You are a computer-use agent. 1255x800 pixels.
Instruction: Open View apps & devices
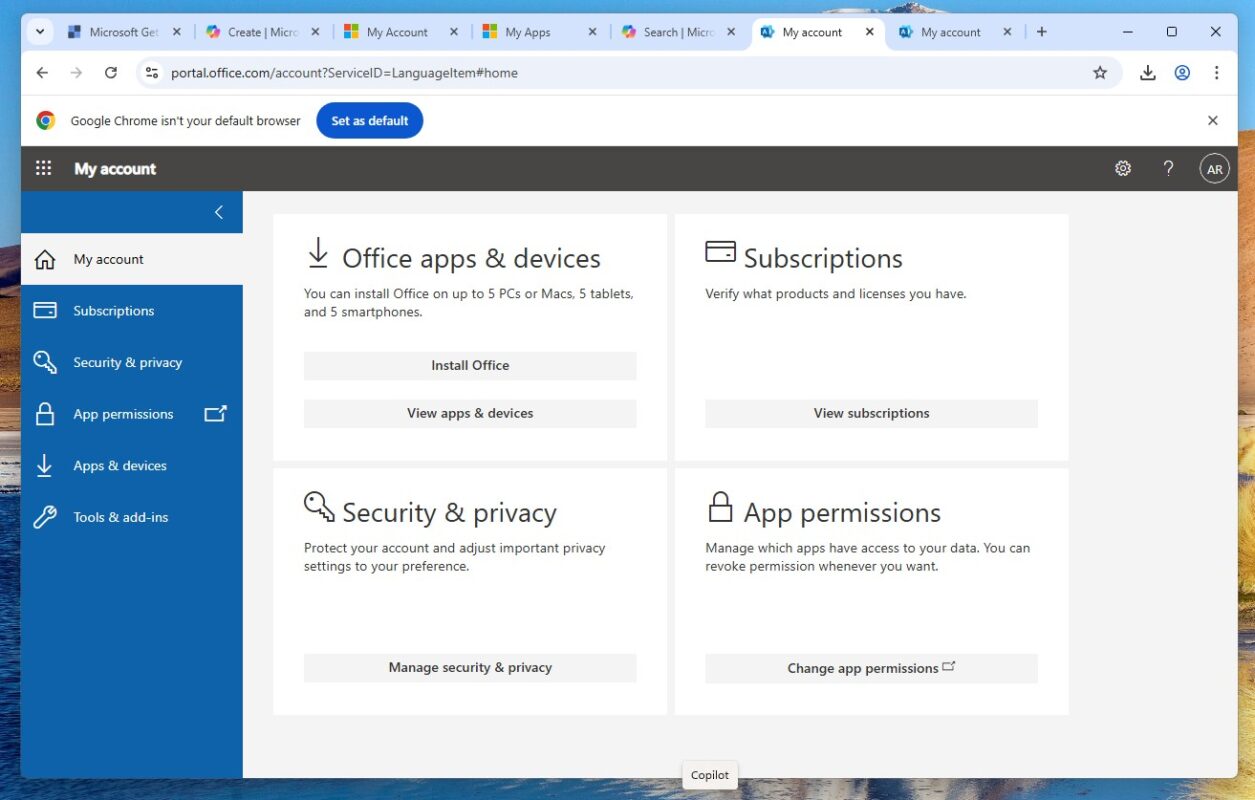coord(470,413)
